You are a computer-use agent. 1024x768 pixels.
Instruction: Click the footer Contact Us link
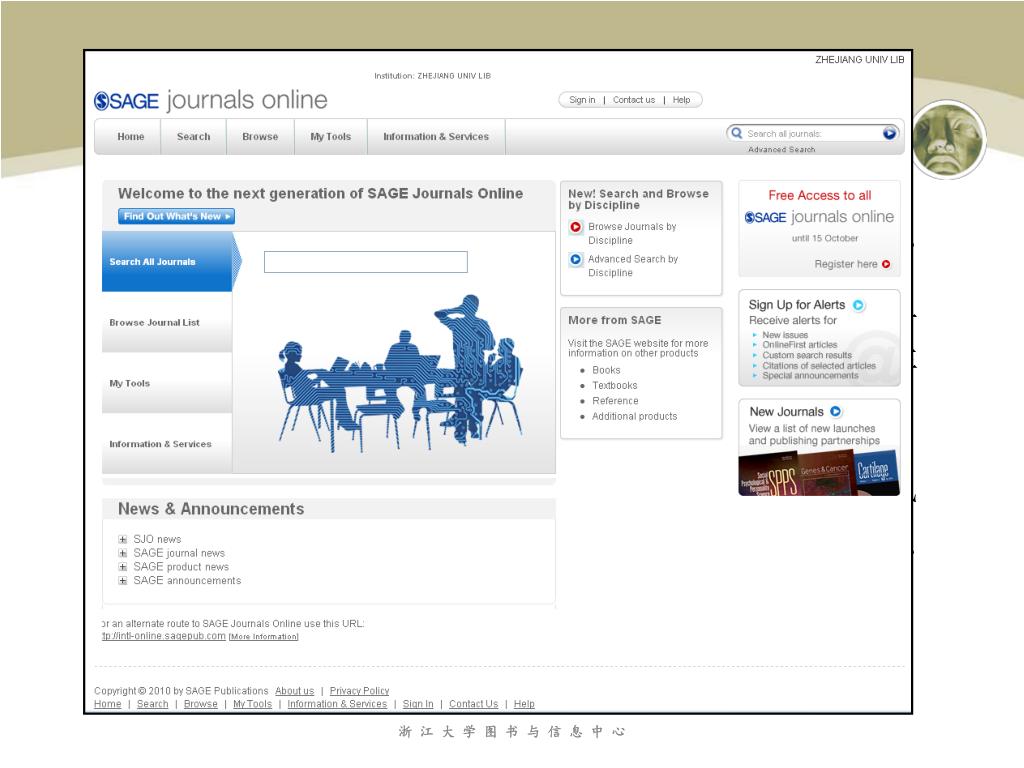[473, 704]
